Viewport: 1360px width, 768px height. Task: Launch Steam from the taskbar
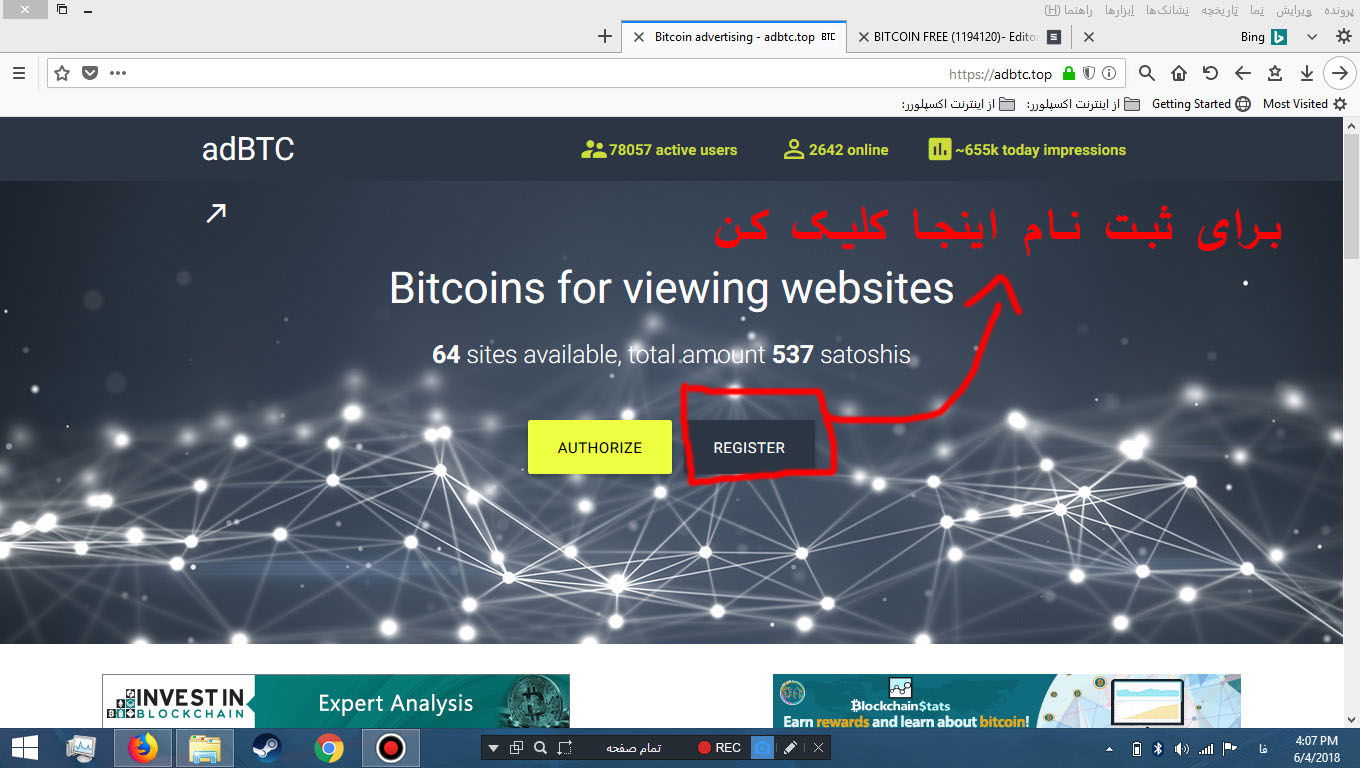point(266,748)
